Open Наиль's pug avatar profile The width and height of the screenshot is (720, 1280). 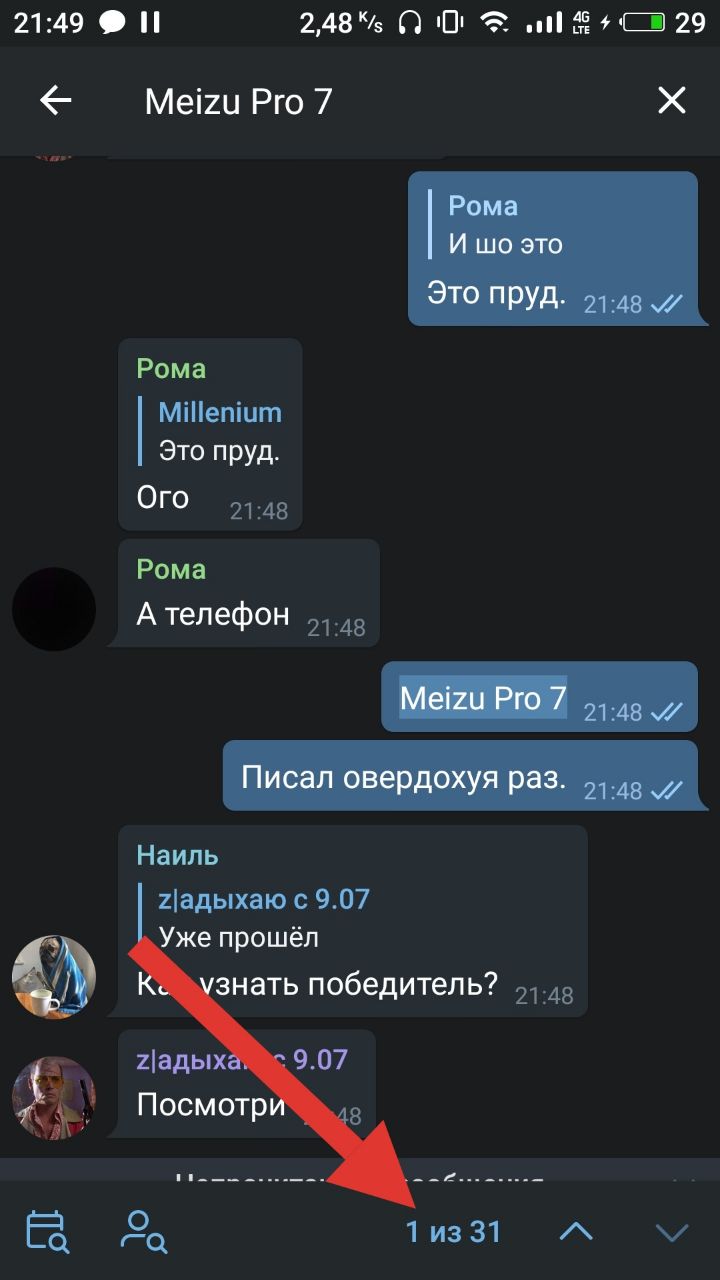click(x=54, y=978)
